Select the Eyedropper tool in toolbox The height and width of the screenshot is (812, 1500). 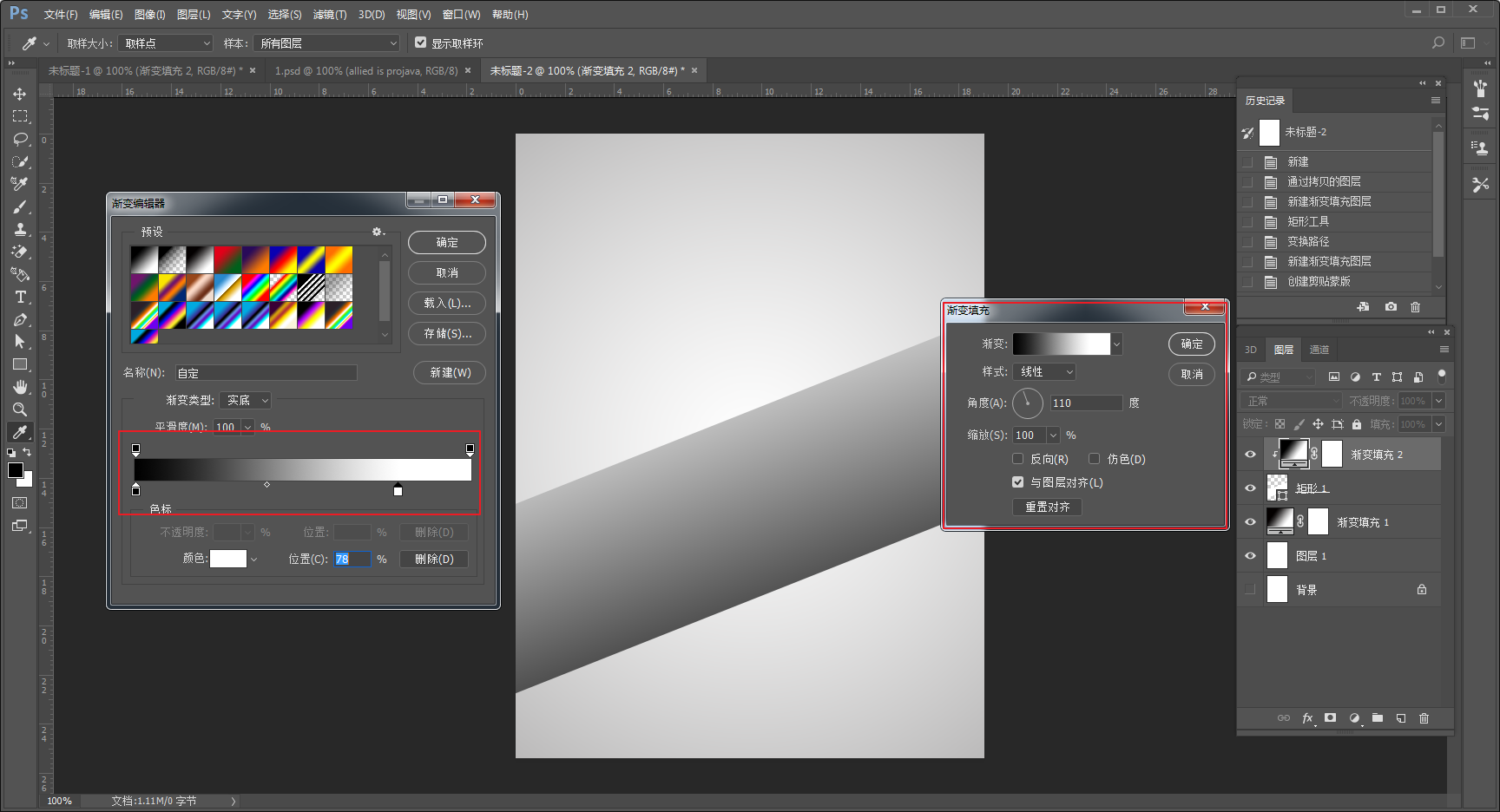(20, 432)
